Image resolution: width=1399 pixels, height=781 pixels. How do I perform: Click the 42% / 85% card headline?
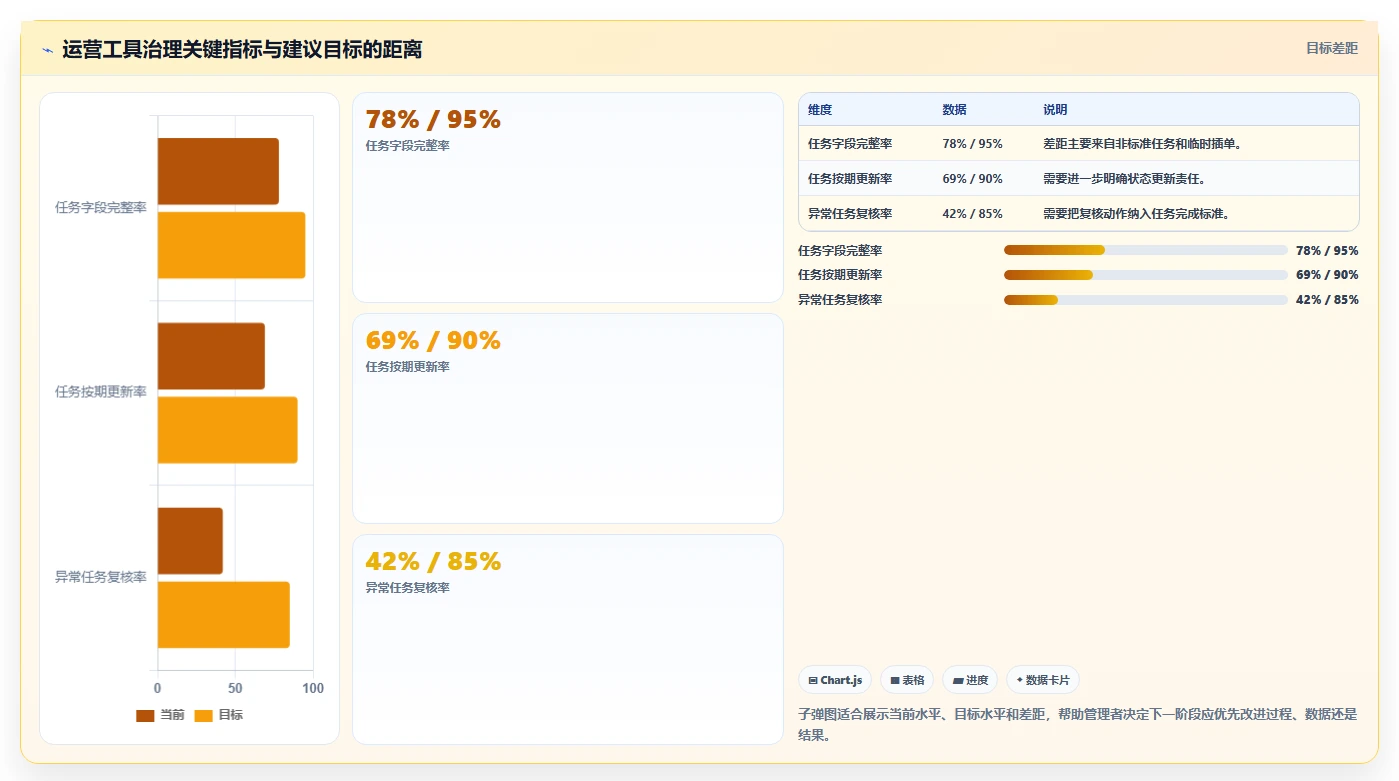[x=433, y=562]
